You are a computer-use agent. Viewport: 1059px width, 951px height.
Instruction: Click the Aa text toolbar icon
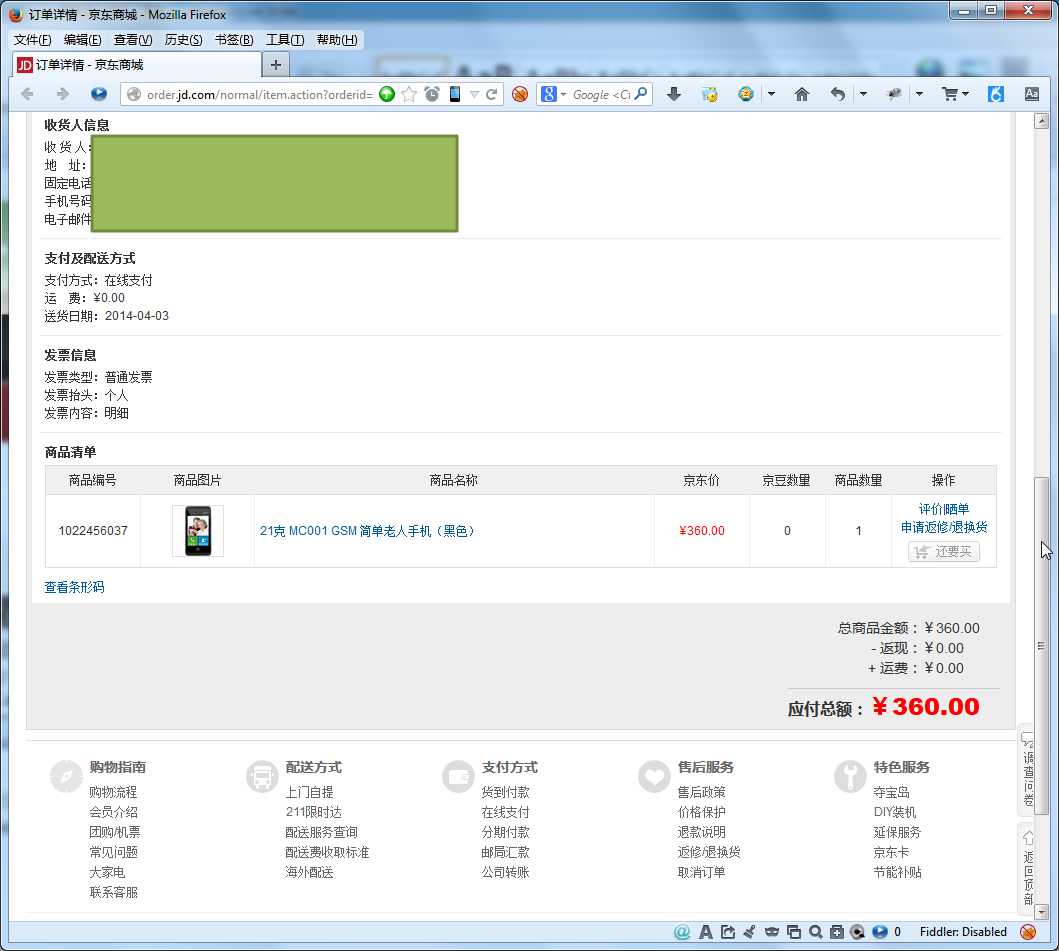(1032, 94)
